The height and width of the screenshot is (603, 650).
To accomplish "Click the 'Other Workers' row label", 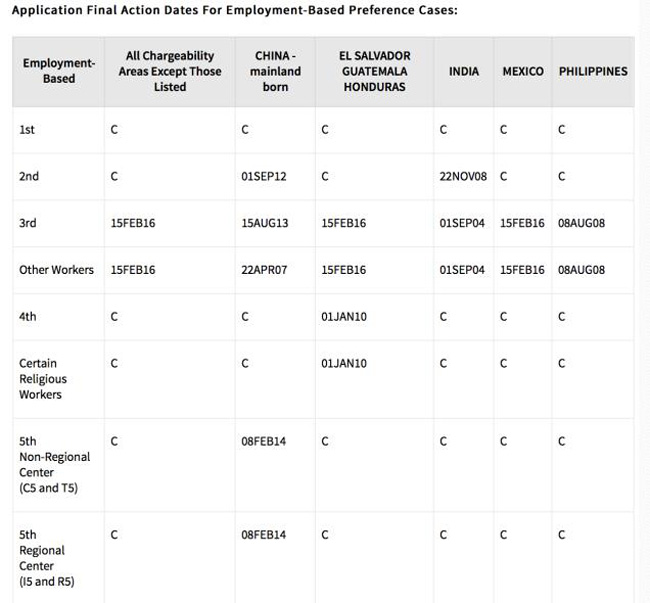I will tap(56, 270).
